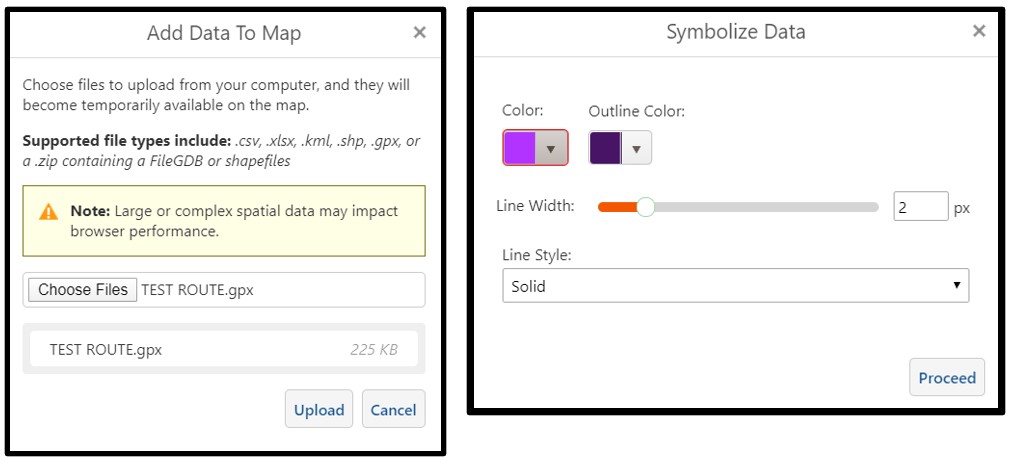This screenshot has width=1010, height=458.
Task: Close the Symbolize Data dialog
Action: [979, 31]
